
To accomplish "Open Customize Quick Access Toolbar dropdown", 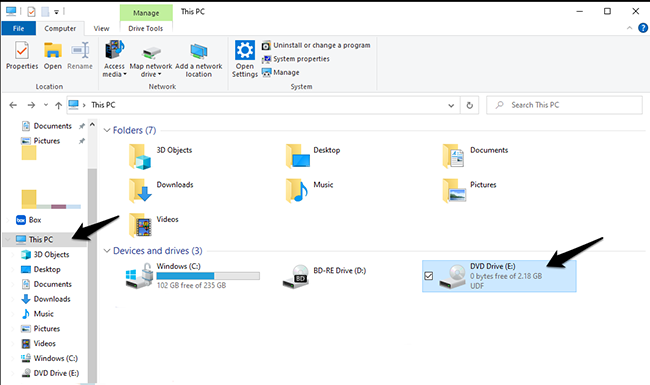I will click(x=56, y=12).
